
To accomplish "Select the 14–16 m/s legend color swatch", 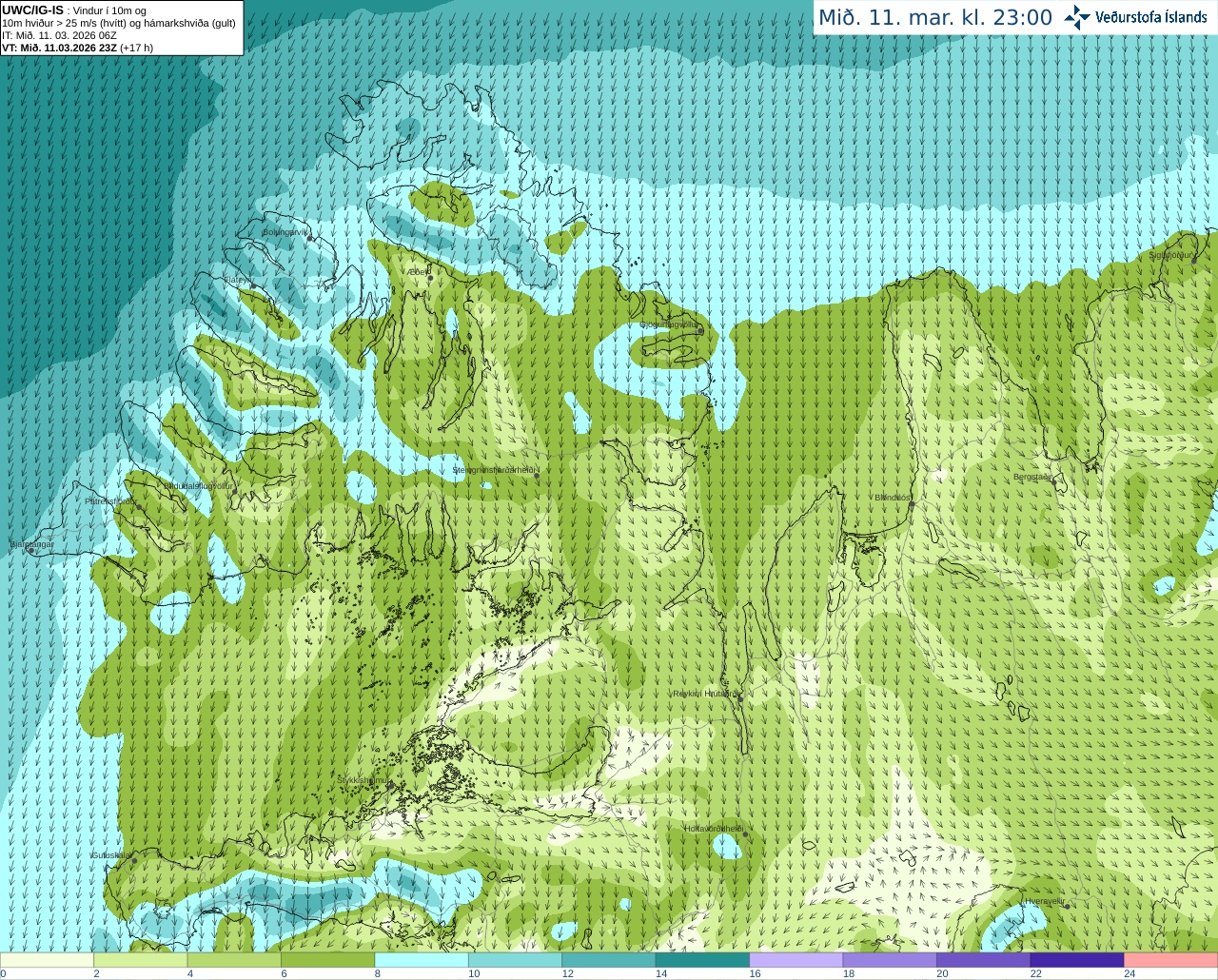I will tap(702, 960).
